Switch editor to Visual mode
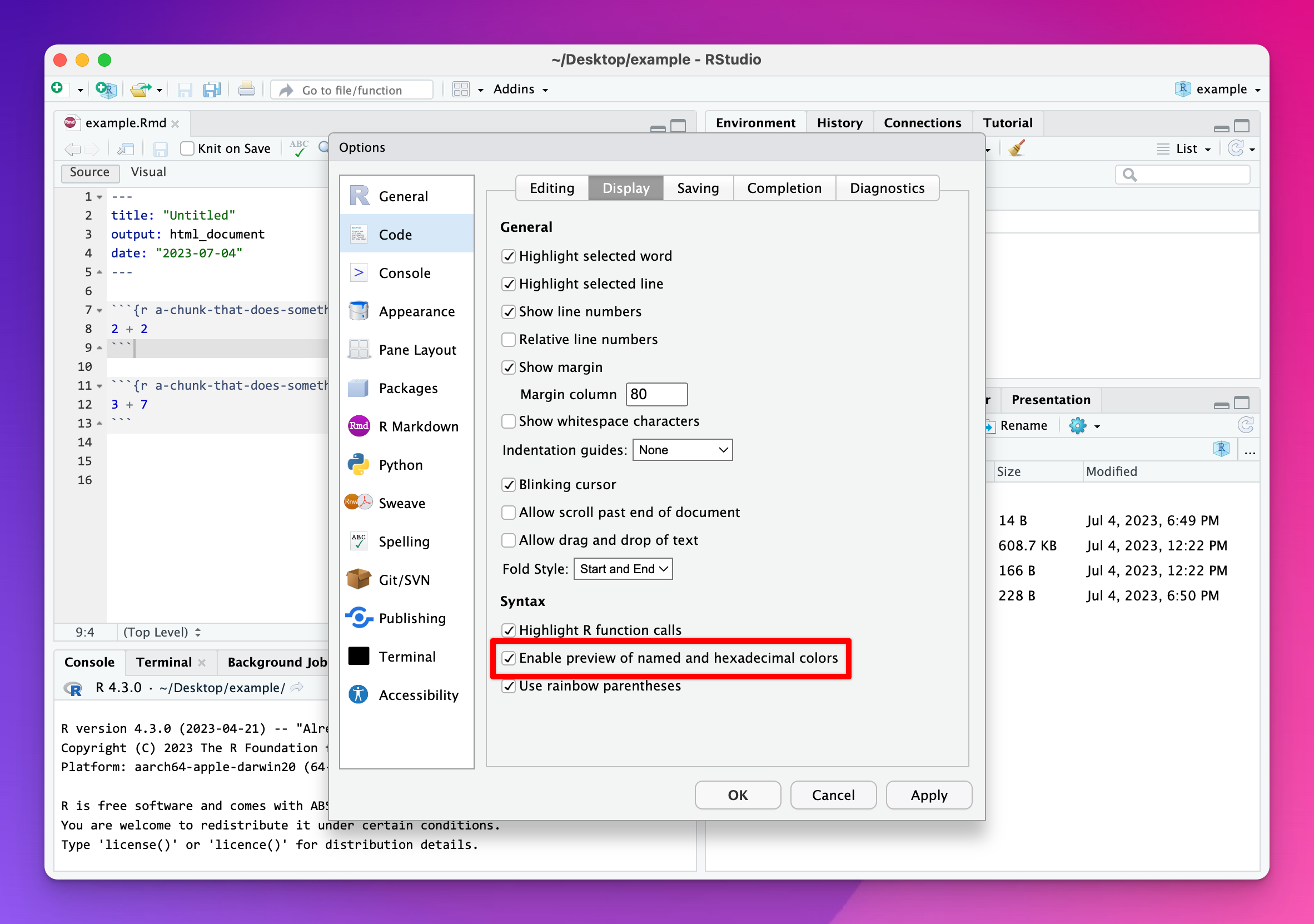1314x924 pixels. click(148, 172)
